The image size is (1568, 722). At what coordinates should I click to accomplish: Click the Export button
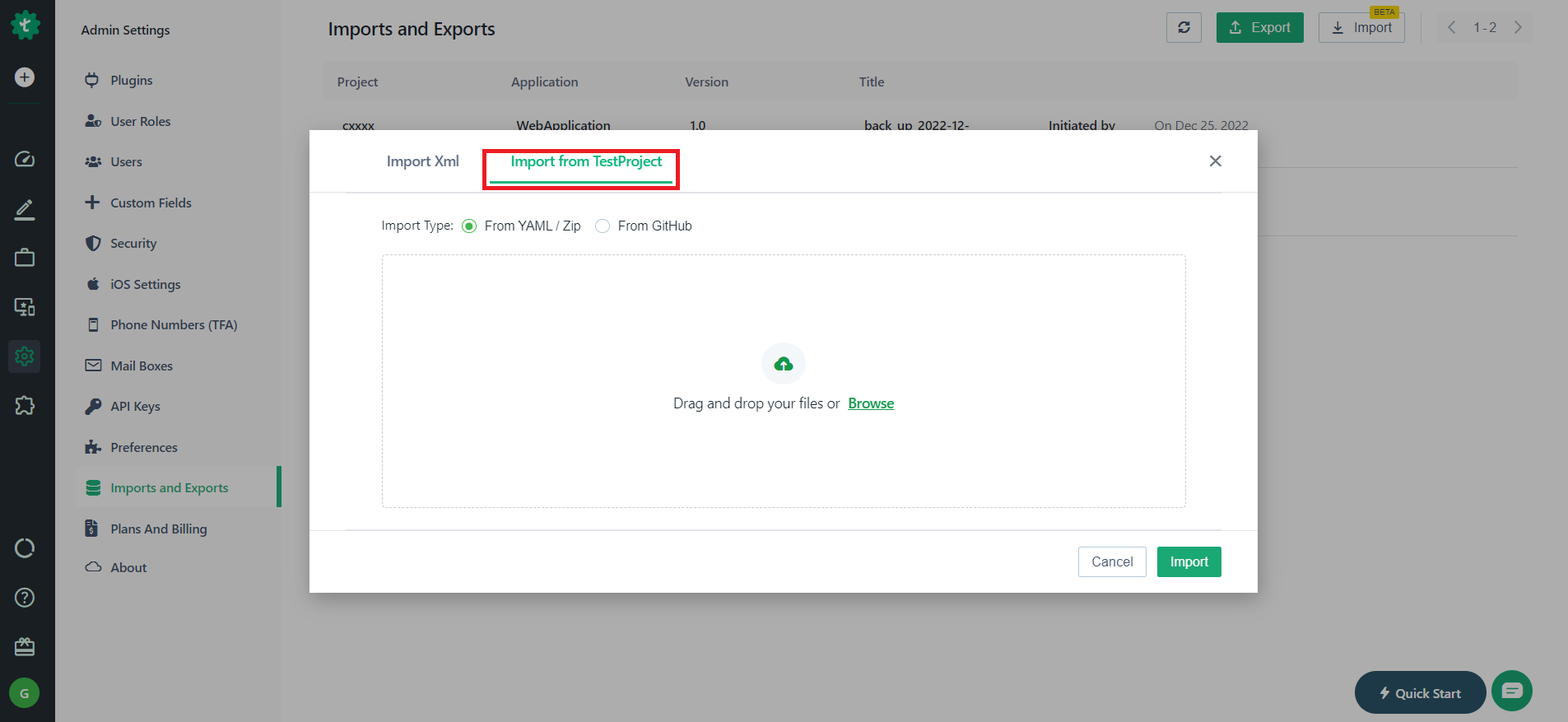click(1259, 27)
